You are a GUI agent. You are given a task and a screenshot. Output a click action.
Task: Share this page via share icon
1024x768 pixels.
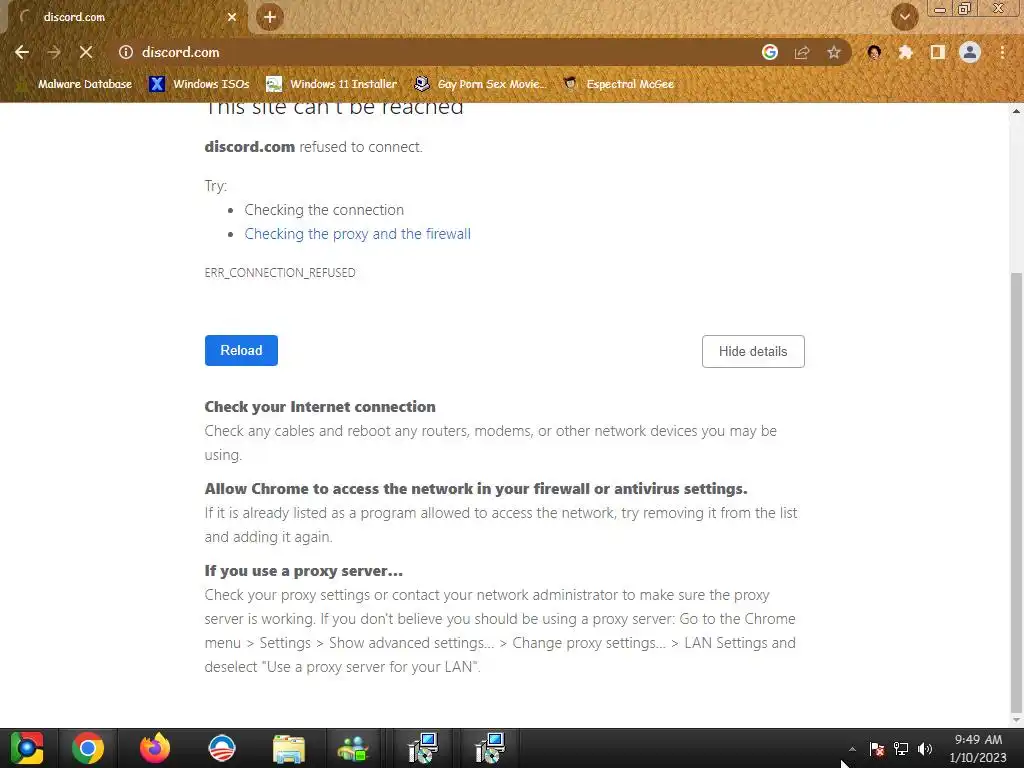[802, 52]
